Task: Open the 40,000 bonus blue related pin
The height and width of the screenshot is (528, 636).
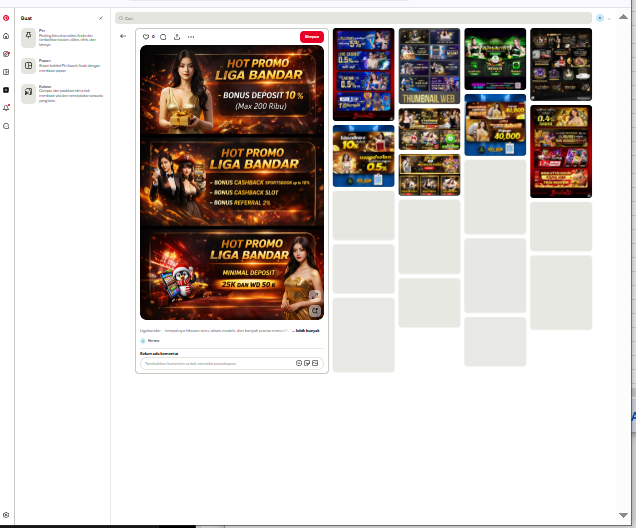Action: click(x=495, y=125)
